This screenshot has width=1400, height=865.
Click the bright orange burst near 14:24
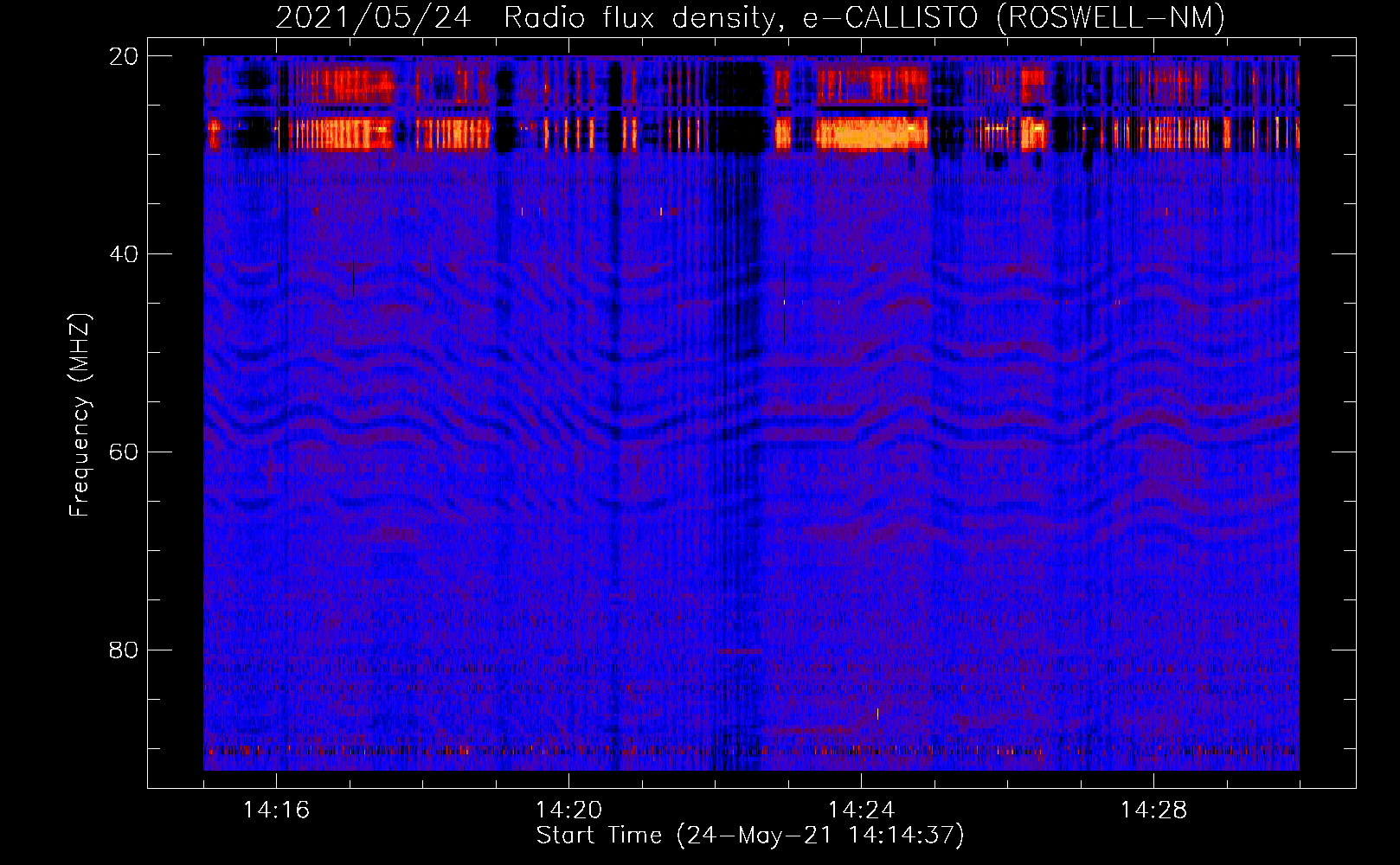tap(872, 134)
